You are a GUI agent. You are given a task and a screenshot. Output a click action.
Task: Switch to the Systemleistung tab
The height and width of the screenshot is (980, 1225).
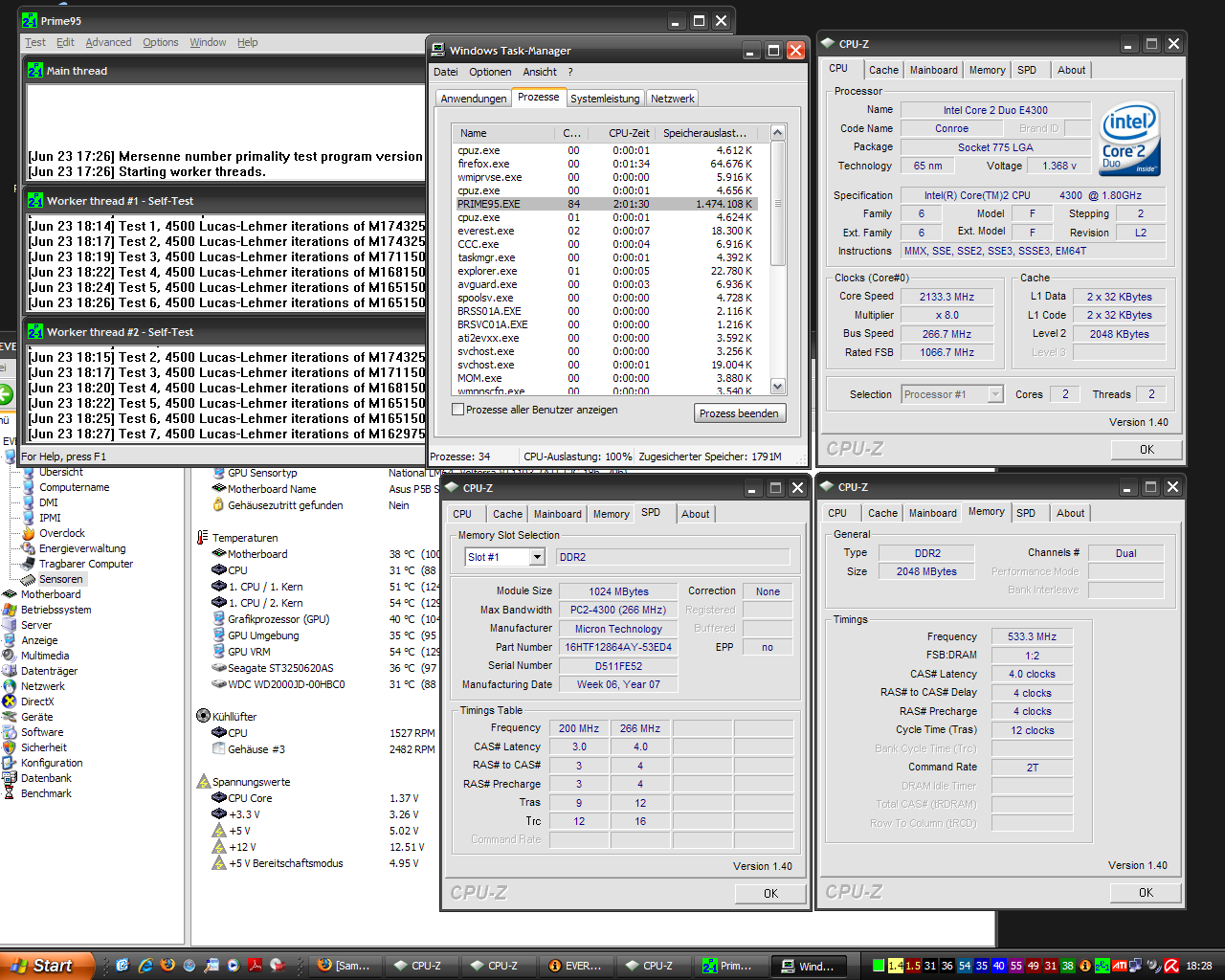click(605, 99)
